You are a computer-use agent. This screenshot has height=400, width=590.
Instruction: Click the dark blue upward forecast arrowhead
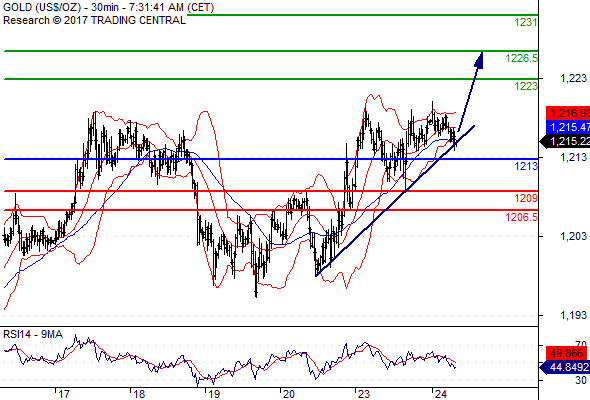point(479,60)
